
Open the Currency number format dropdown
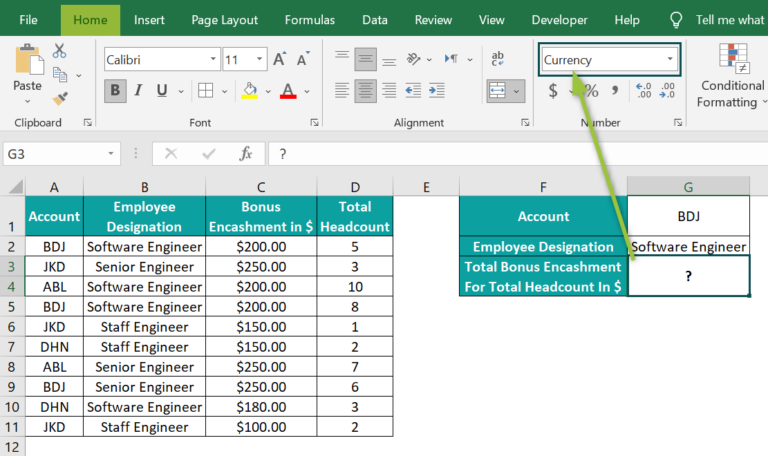[x=670, y=60]
